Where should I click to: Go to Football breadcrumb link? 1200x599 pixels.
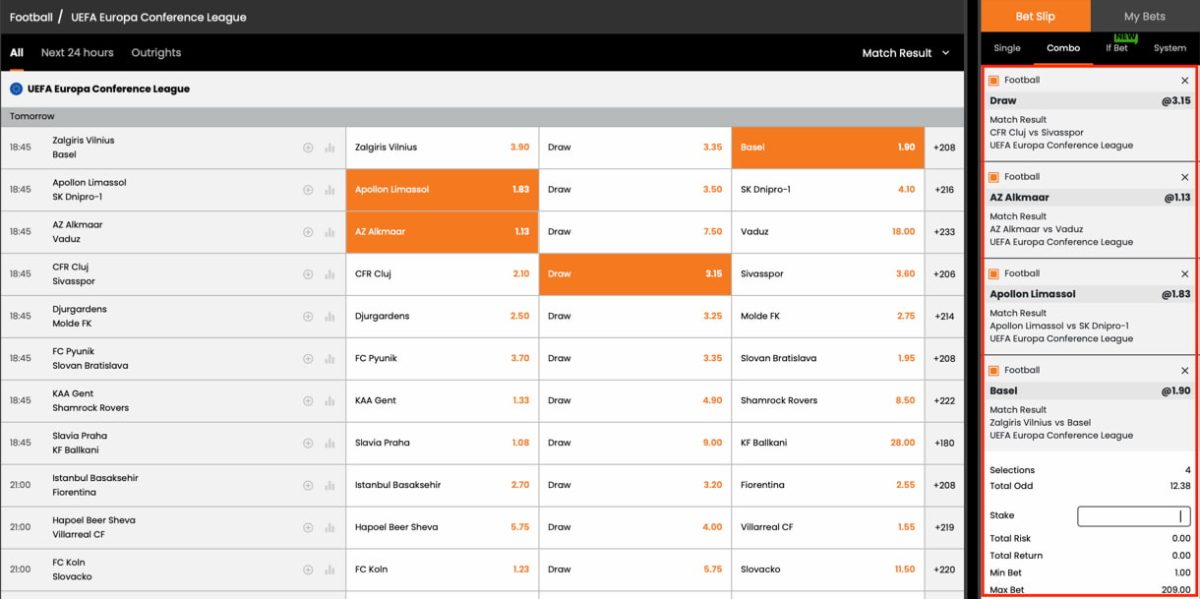(31, 17)
